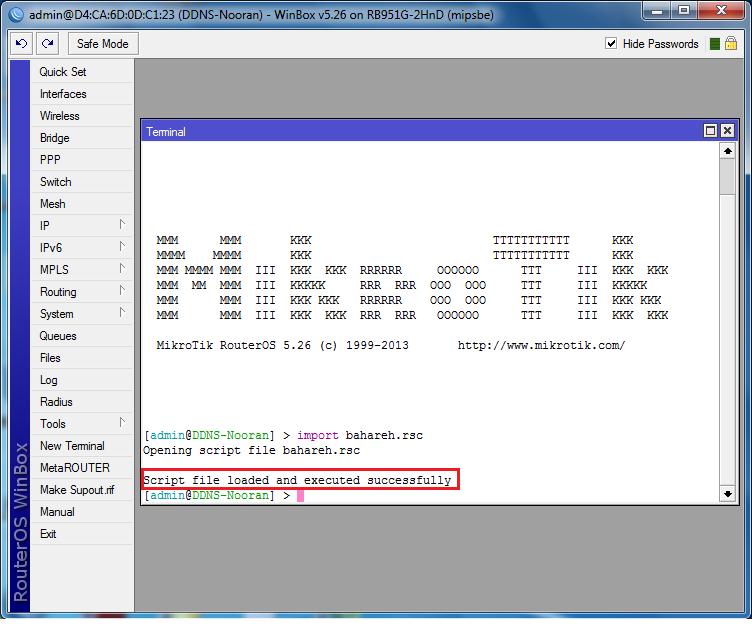
Task: Enable Safe Mode
Action: point(103,44)
